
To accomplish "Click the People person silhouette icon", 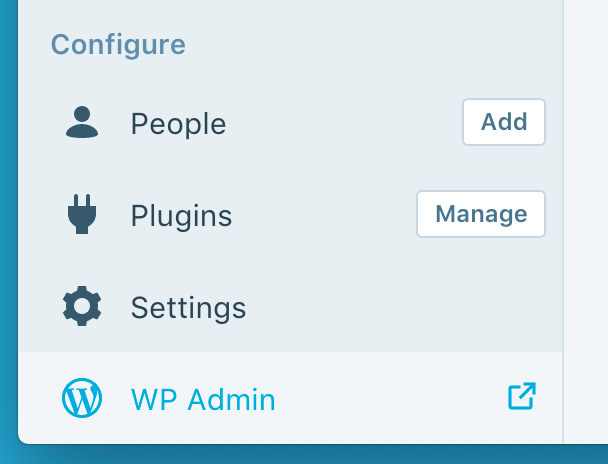I will click(82, 122).
